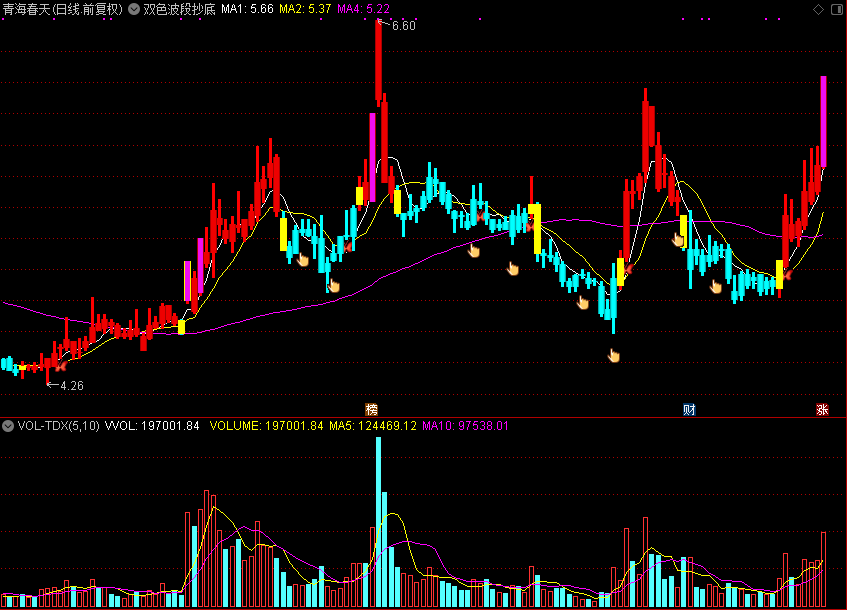
Task: Click the diamond icon in the top-right corner
Action: pyautogui.click(x=818, y=9)
